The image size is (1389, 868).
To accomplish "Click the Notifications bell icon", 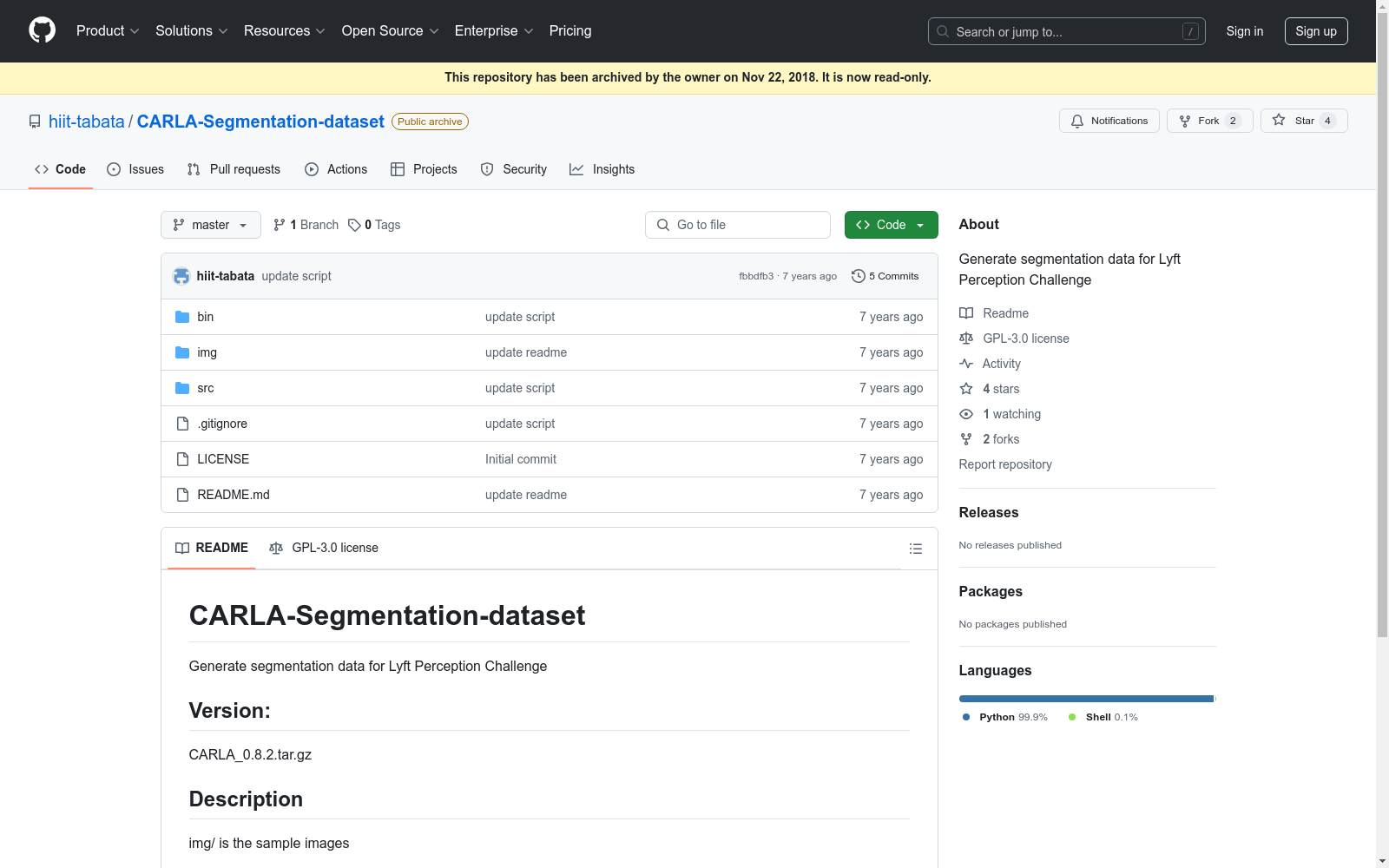I will point(1077,121).
